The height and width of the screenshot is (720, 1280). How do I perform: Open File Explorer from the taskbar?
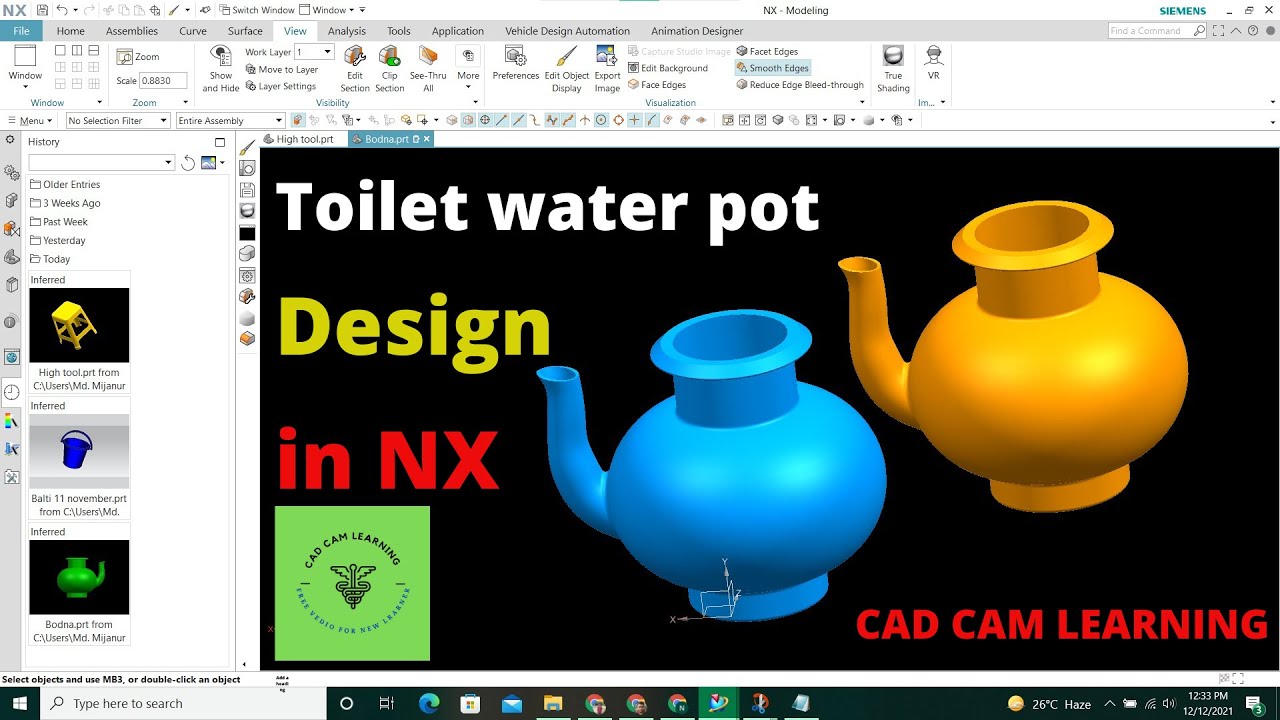tap(553, 703)
